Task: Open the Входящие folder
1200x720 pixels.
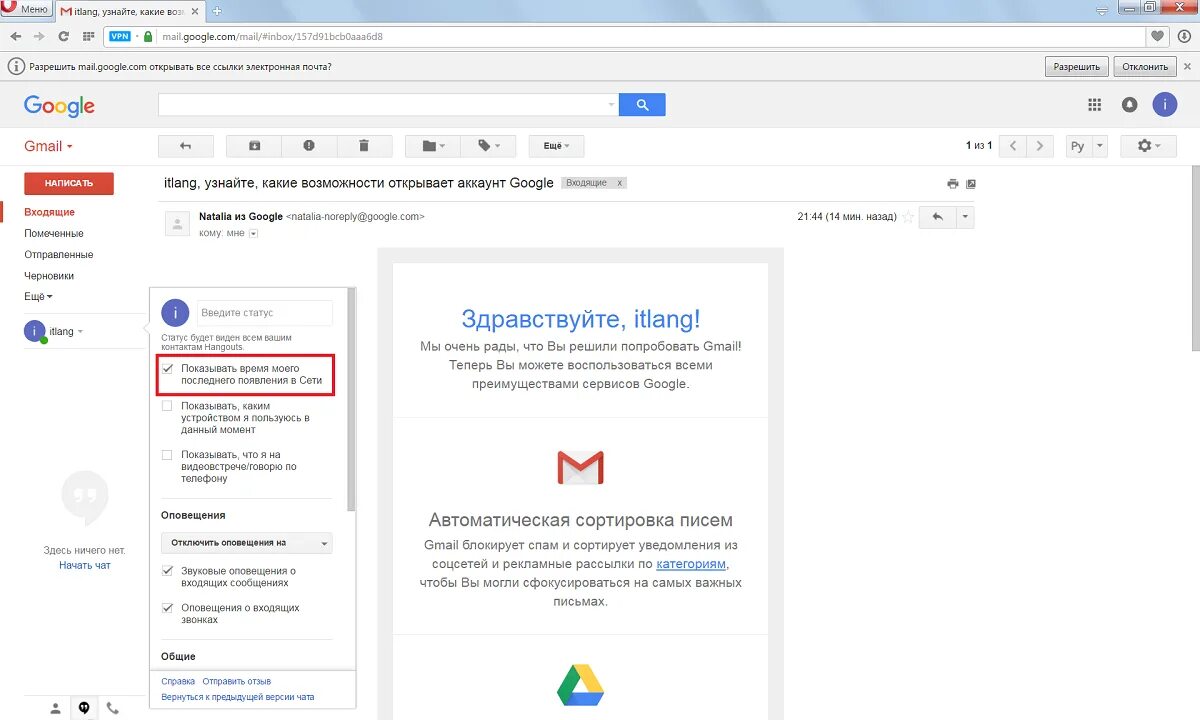Action: point(50,212)
